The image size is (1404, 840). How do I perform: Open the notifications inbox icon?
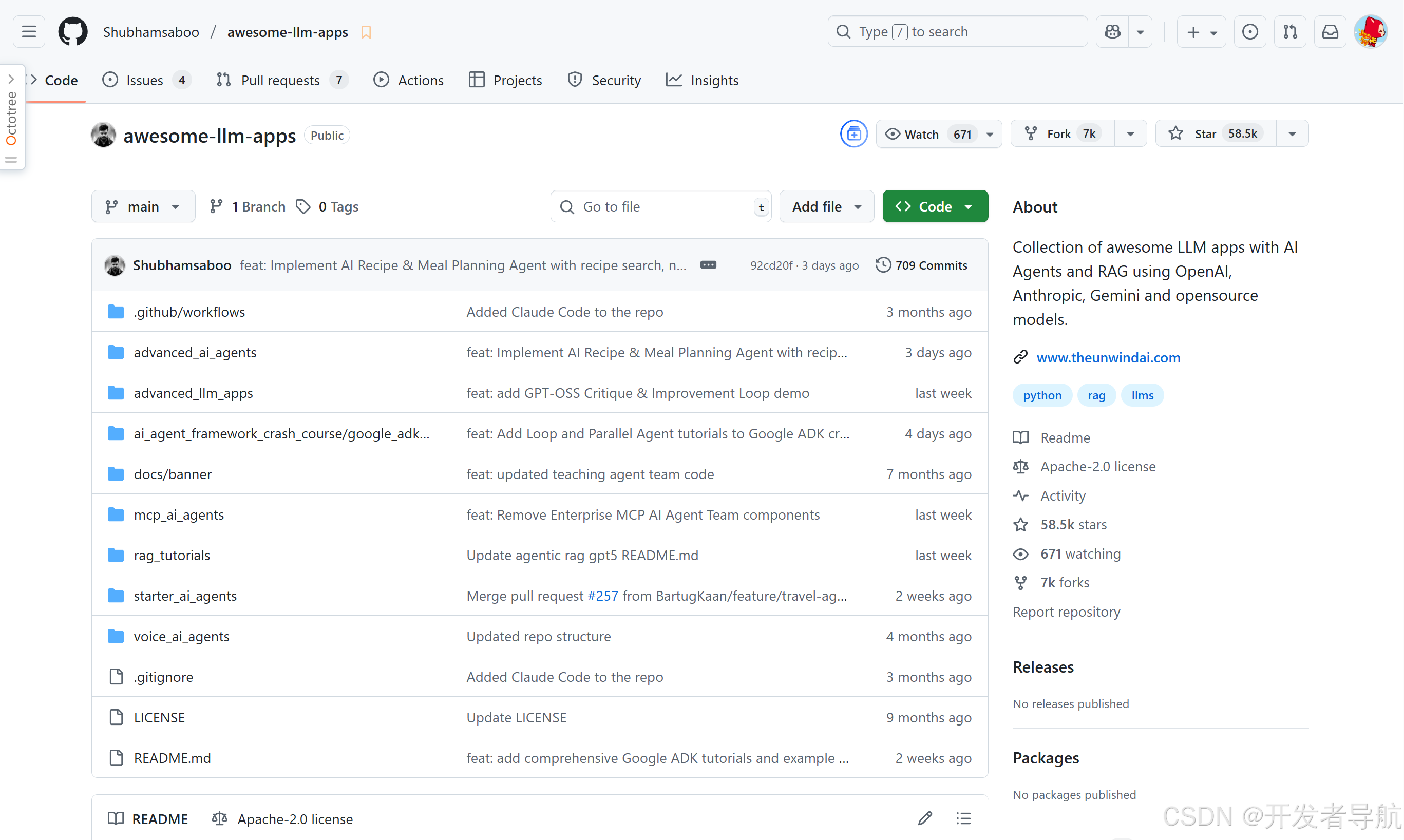coord(1330,32)
